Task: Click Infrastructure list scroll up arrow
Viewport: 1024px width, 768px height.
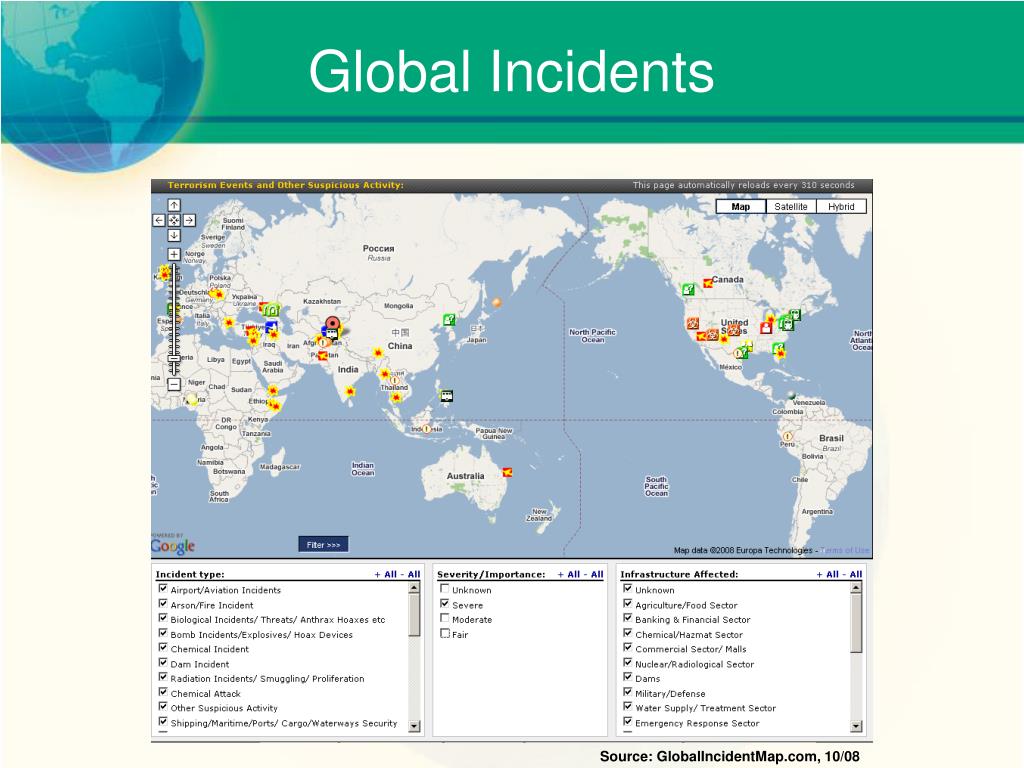Action: 856,588
